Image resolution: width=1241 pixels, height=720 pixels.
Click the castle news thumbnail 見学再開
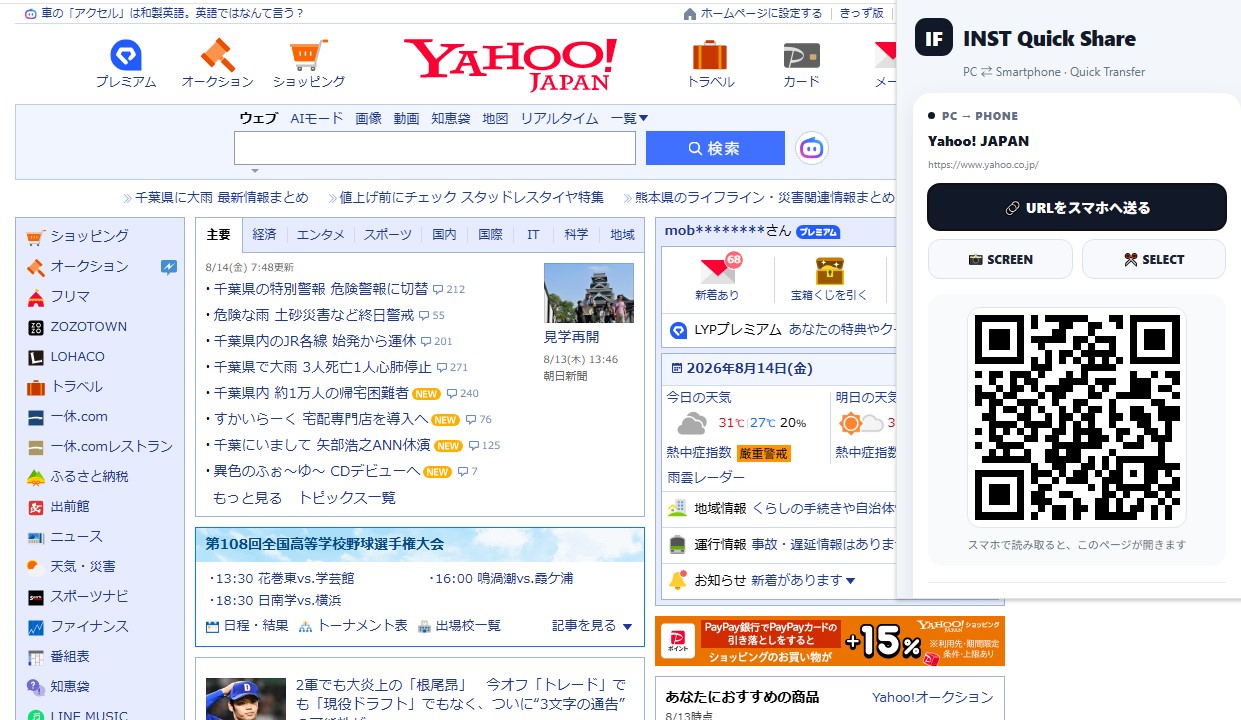click(588, 292)
